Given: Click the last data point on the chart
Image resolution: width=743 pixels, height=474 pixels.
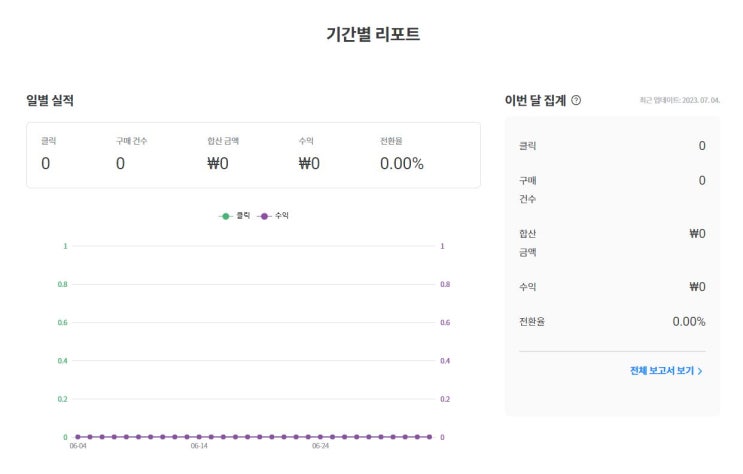Looking at the screenshot, I should (429, 437).
